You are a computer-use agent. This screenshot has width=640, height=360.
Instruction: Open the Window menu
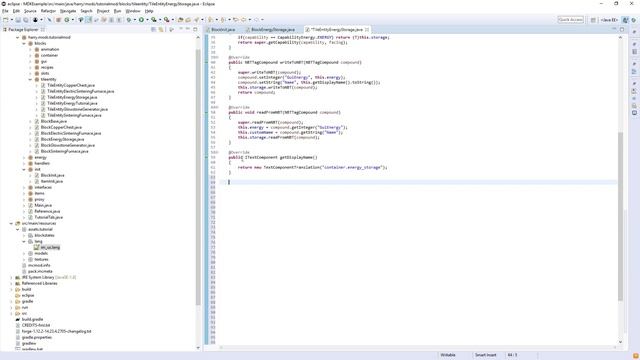pos(133,11)
